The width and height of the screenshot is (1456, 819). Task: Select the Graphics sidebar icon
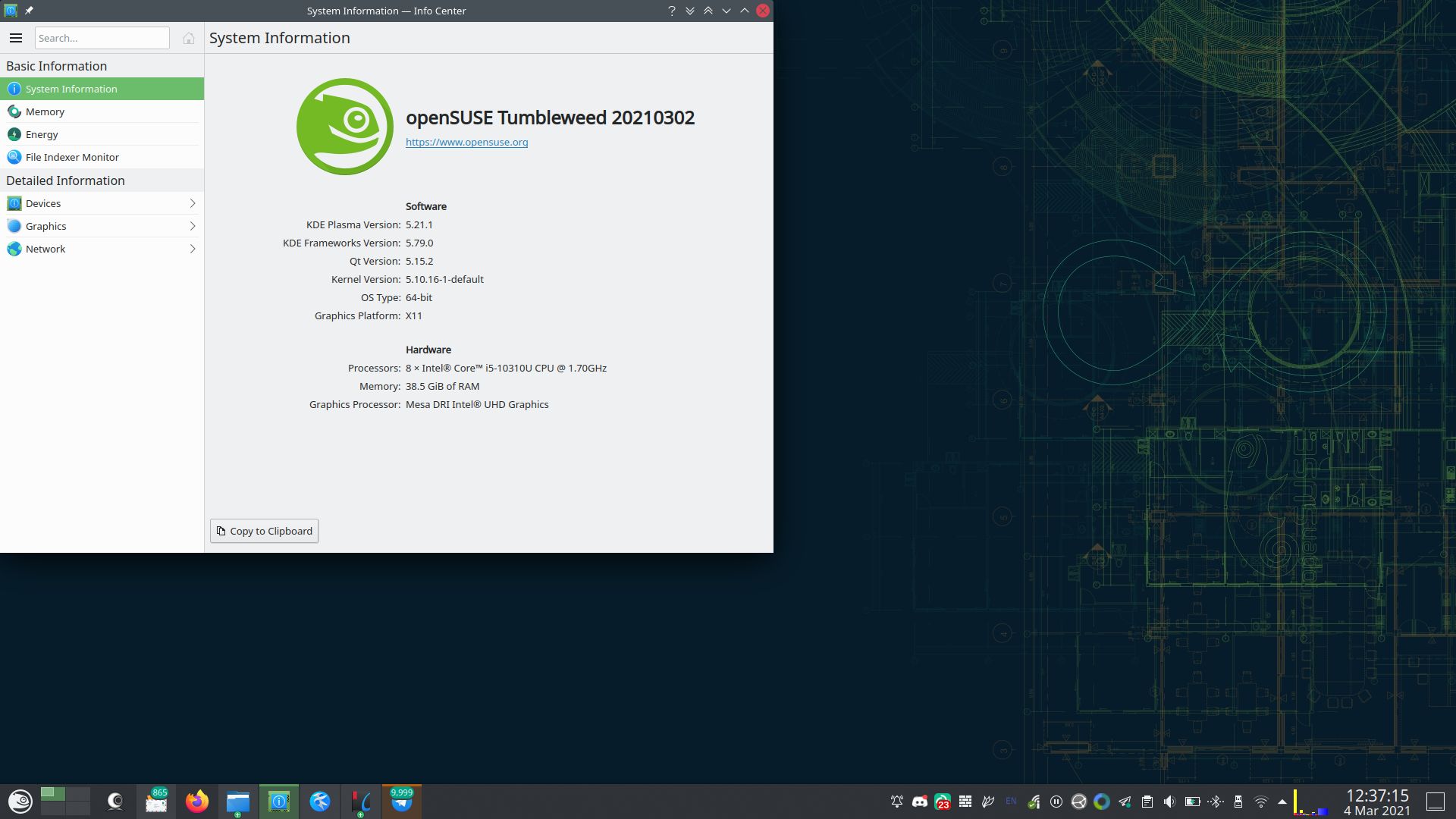pyautogui.click(x=14, y=226)
